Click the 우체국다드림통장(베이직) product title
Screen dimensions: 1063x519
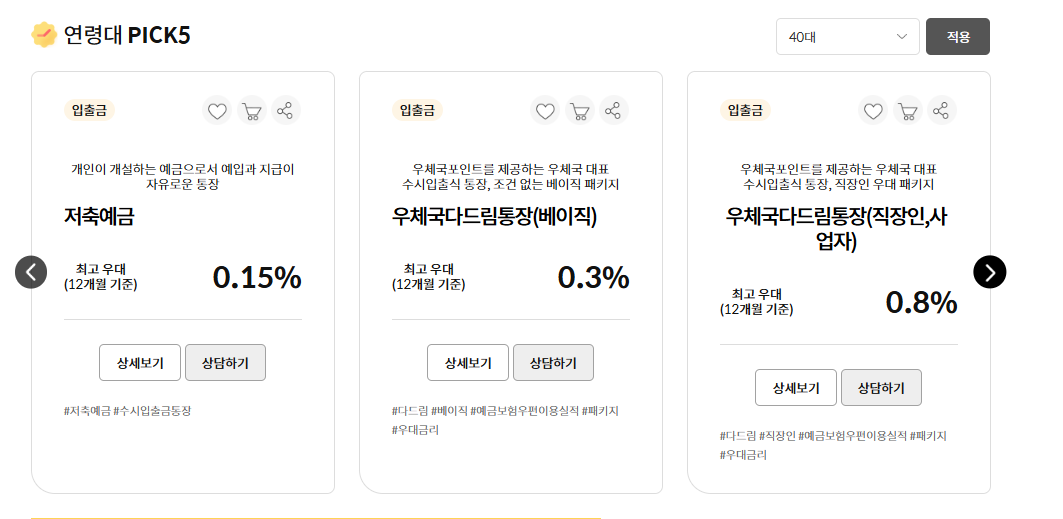click(x=494, y=217)
